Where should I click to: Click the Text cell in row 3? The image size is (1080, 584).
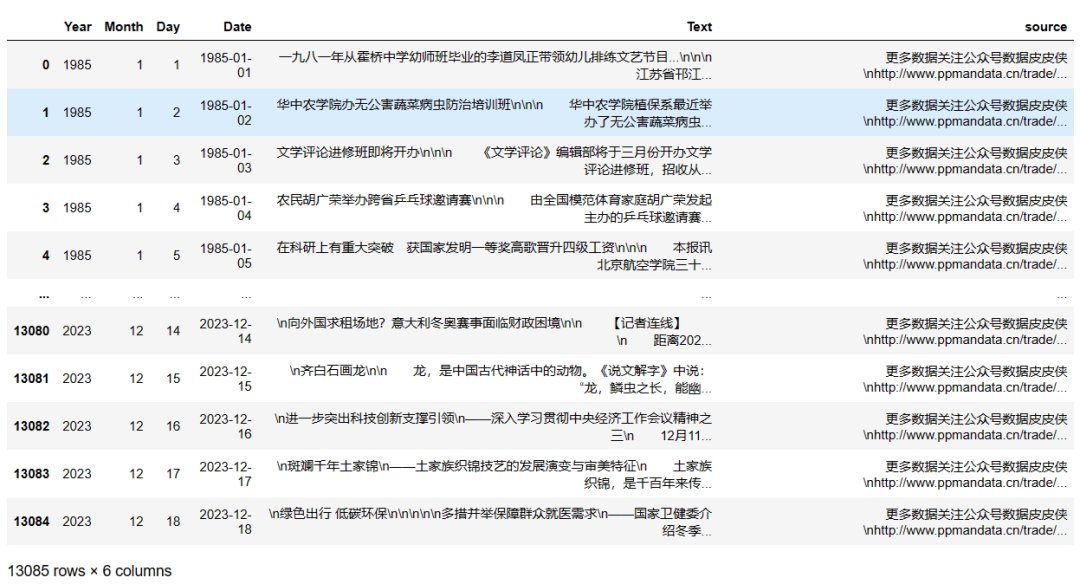click(x=494, y=208)
